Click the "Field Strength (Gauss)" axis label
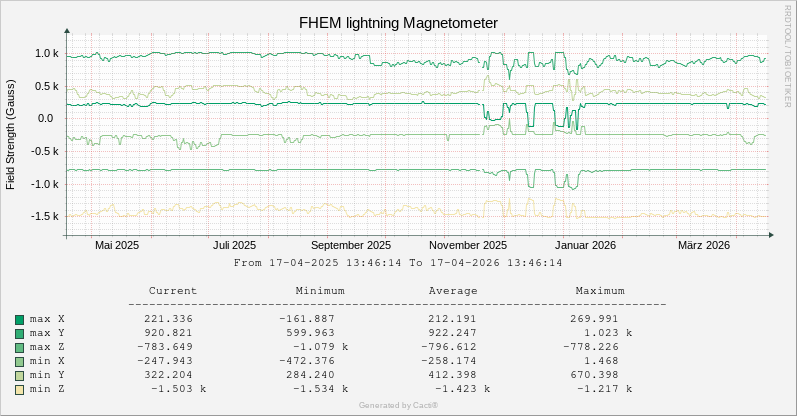Screen dimensions: 797x416 (11, 136)
